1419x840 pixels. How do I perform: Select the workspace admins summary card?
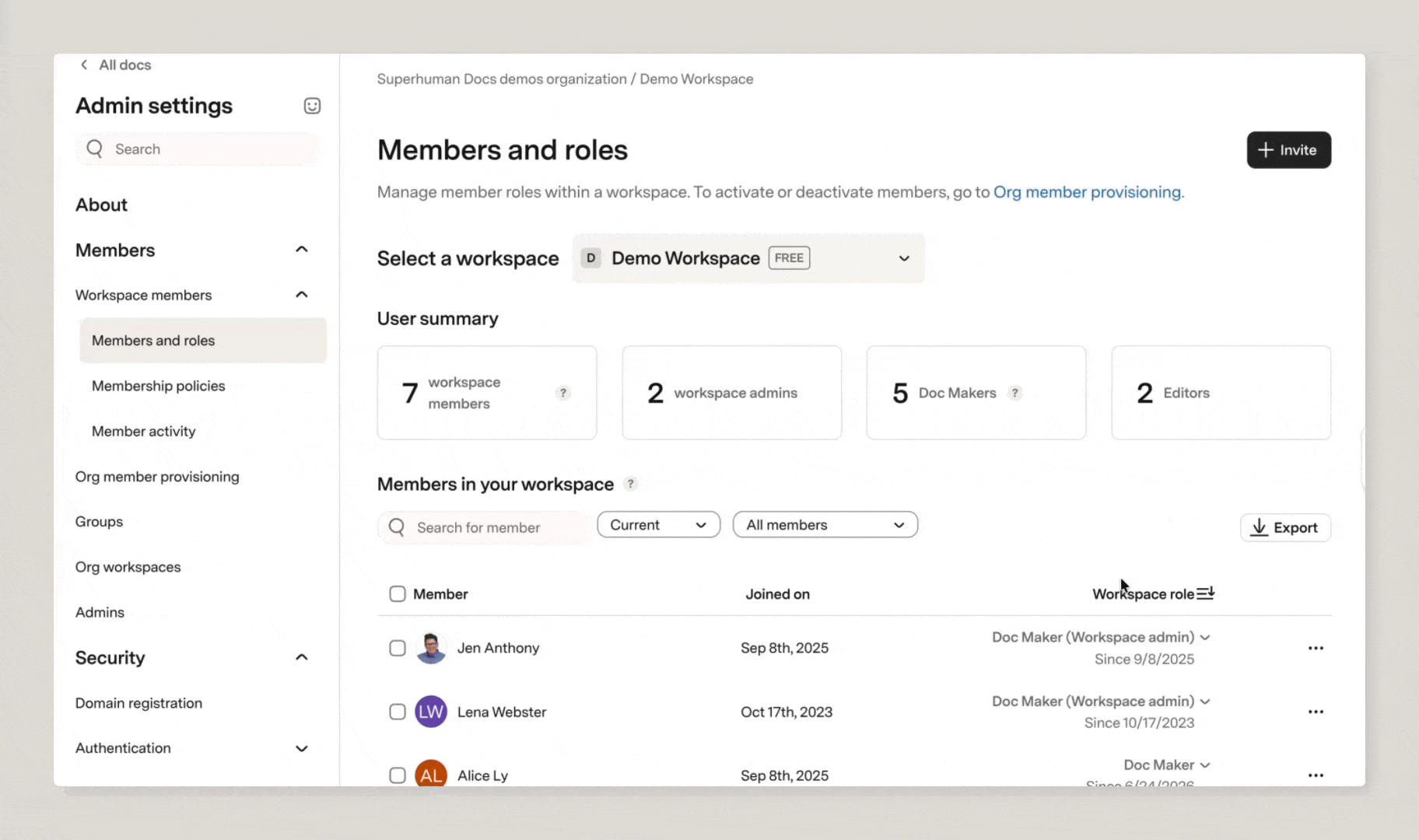[x=731, y=393]
